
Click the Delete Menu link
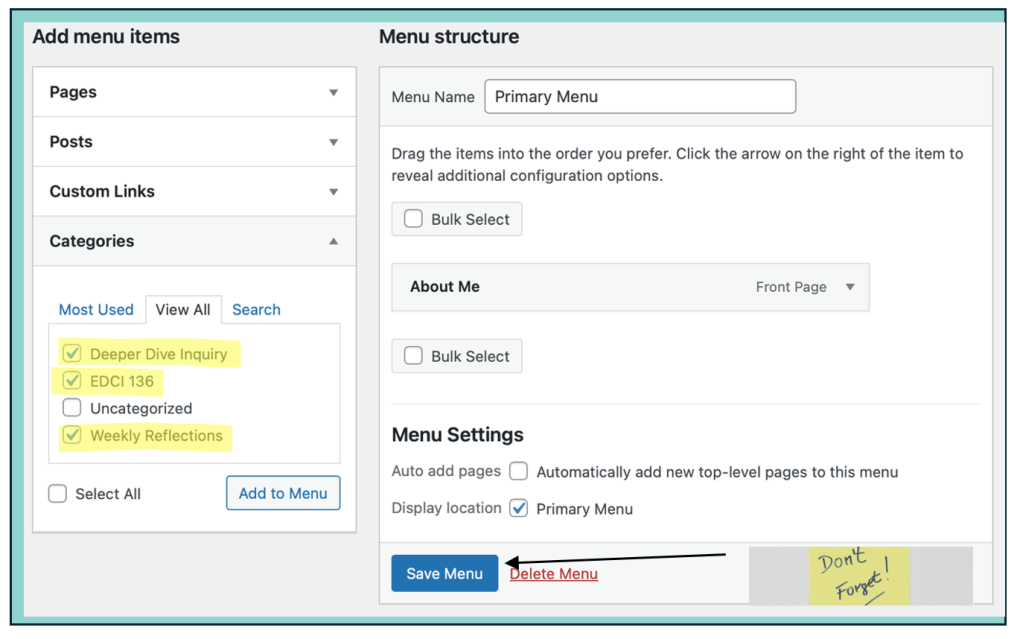(554, 574)
